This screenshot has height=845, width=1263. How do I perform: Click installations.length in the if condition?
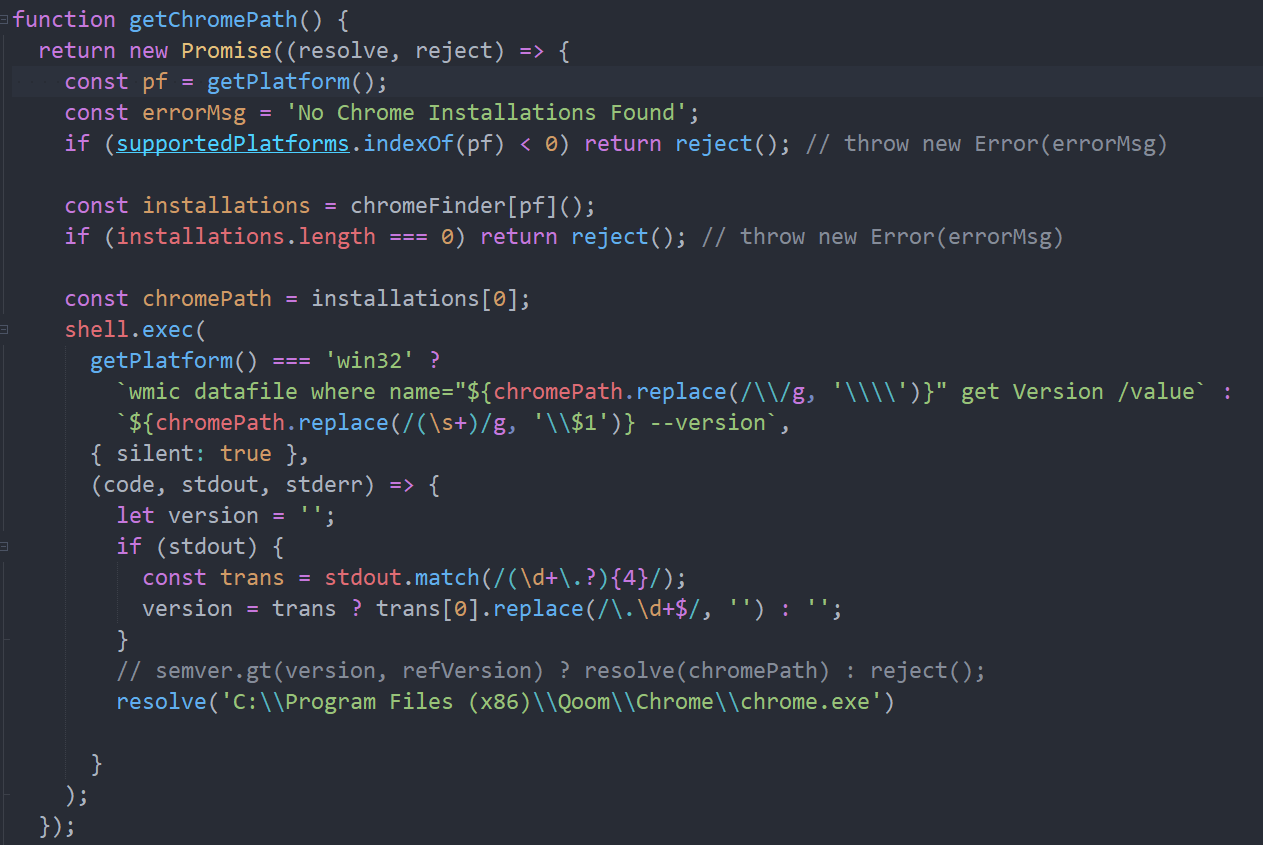click(x=245, y=236)
